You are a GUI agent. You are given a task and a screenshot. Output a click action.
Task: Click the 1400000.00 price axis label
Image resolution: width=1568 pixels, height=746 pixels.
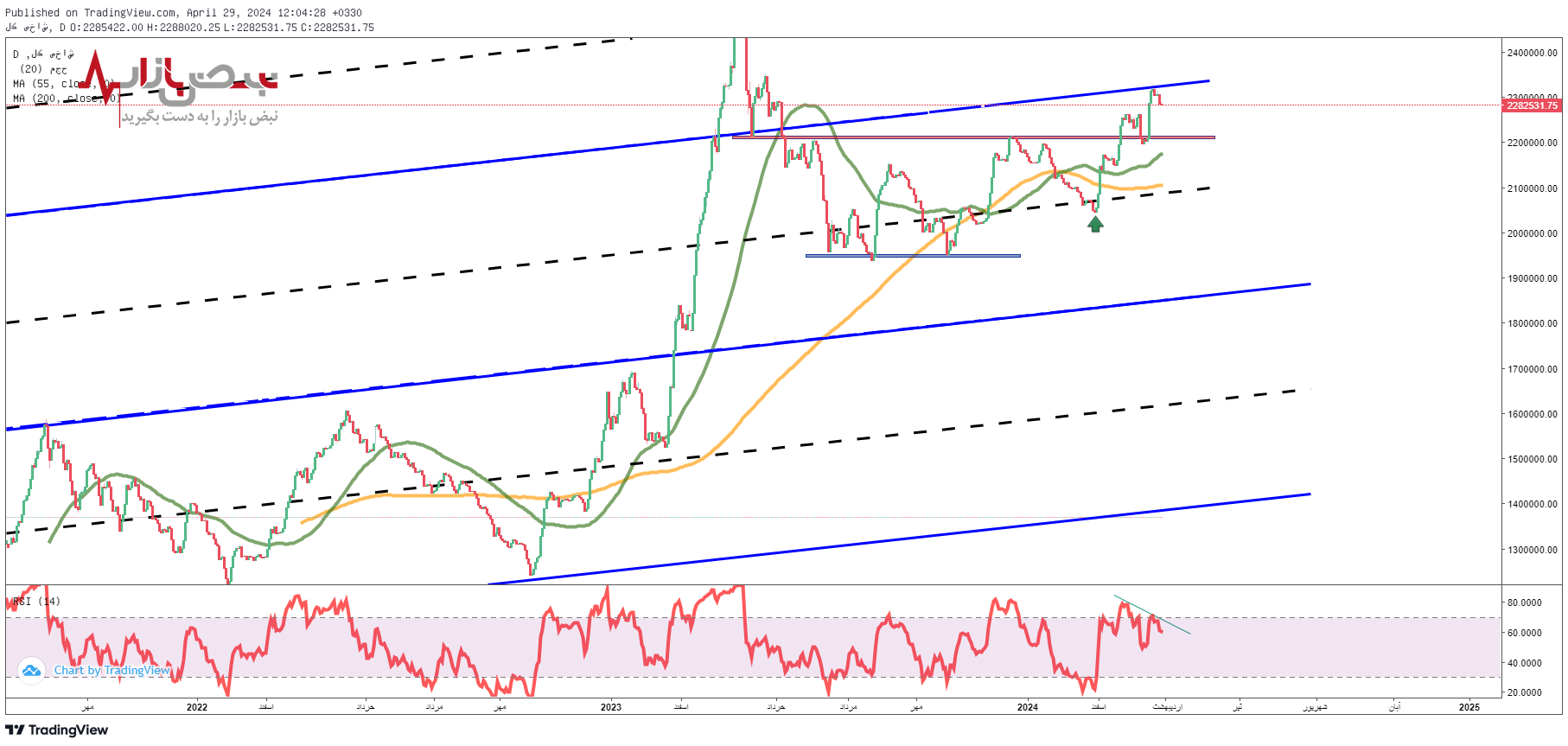(1532, 504)
